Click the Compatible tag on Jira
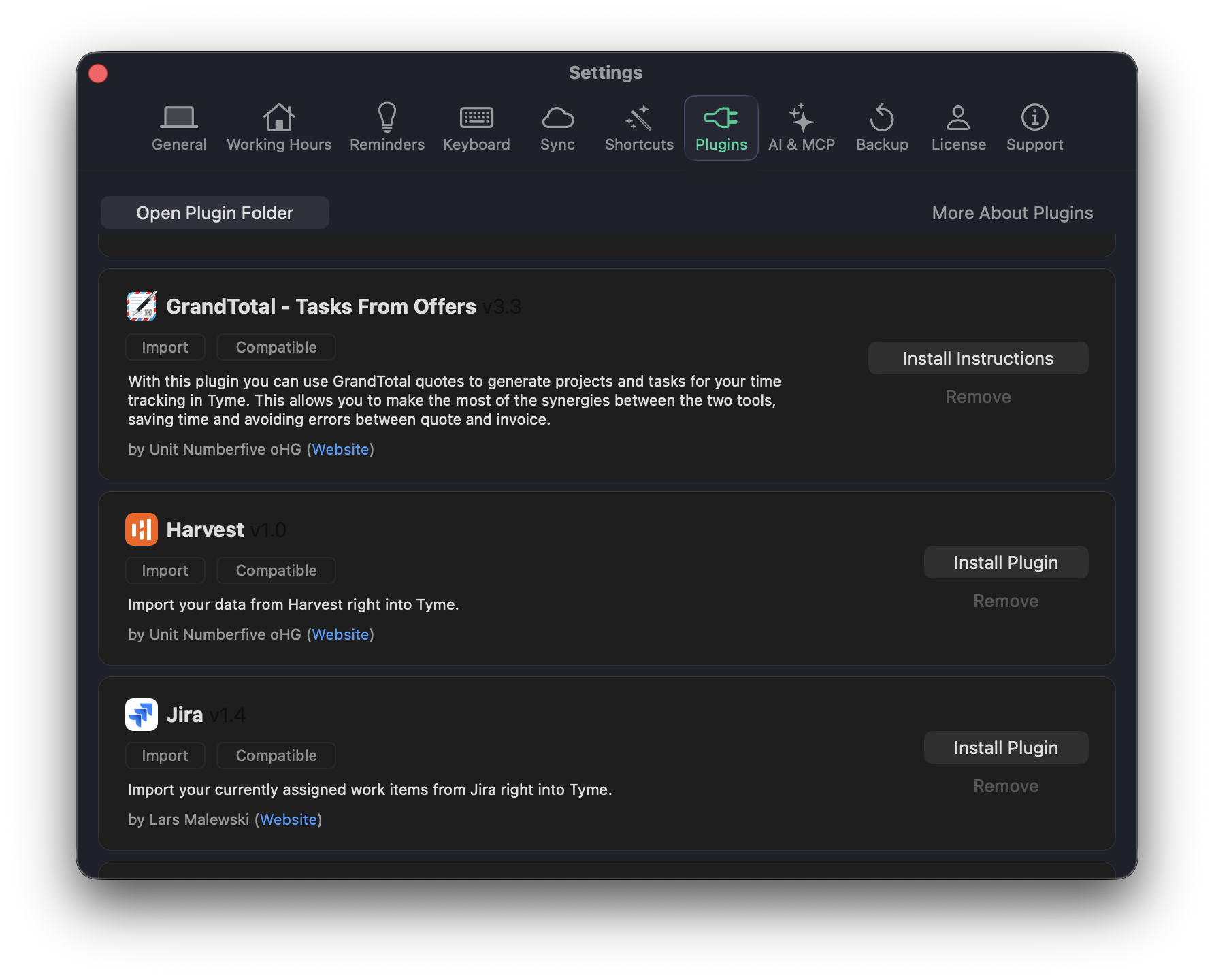The image size is (1214, 980). point(276,755)
